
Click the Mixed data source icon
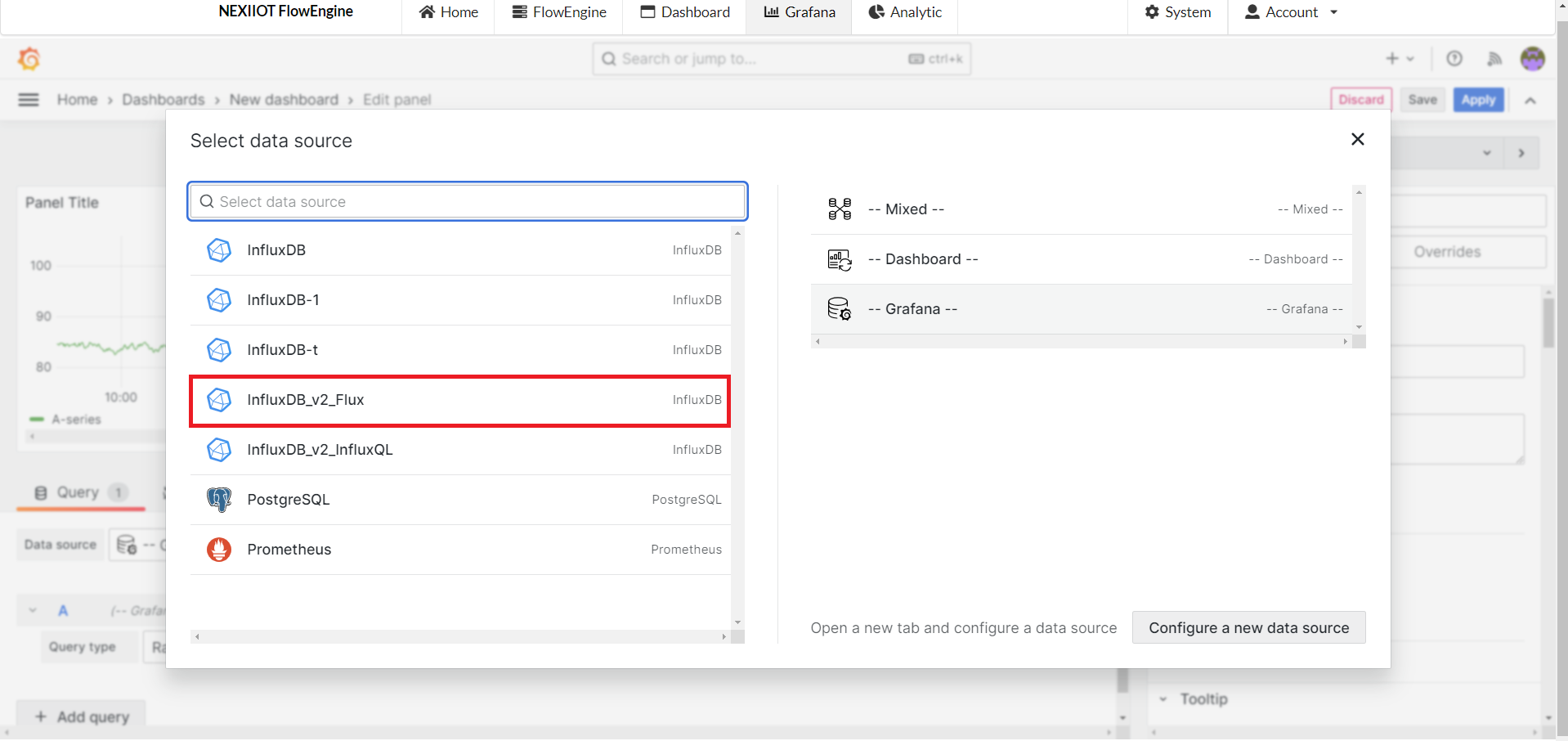[840, 209]
